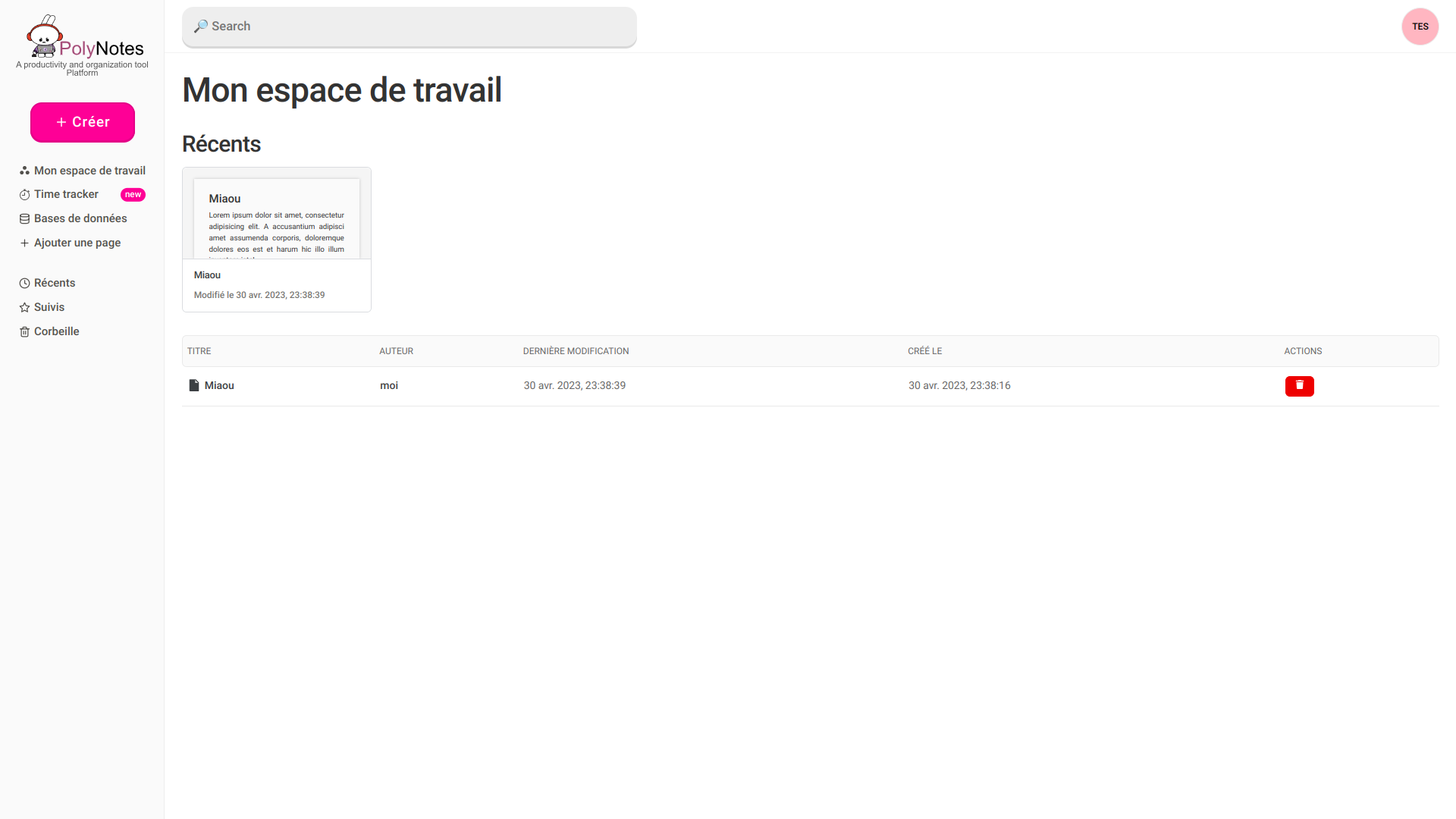Click the Time tracker clock icon

point(24,195)
